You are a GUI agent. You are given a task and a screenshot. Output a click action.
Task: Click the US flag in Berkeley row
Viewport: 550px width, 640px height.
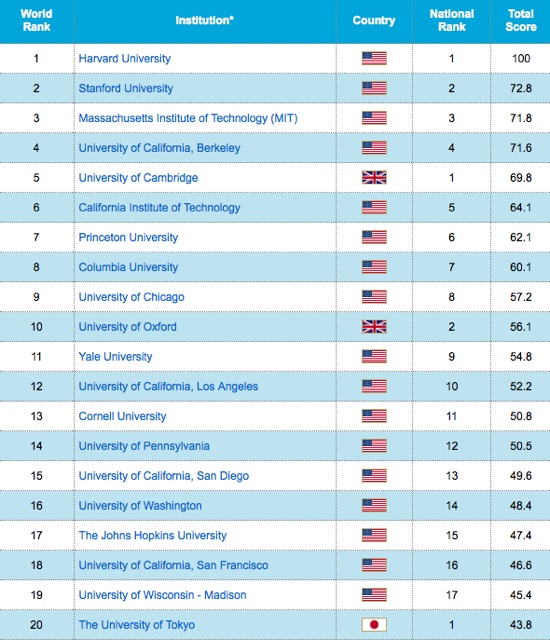[374, 148]
